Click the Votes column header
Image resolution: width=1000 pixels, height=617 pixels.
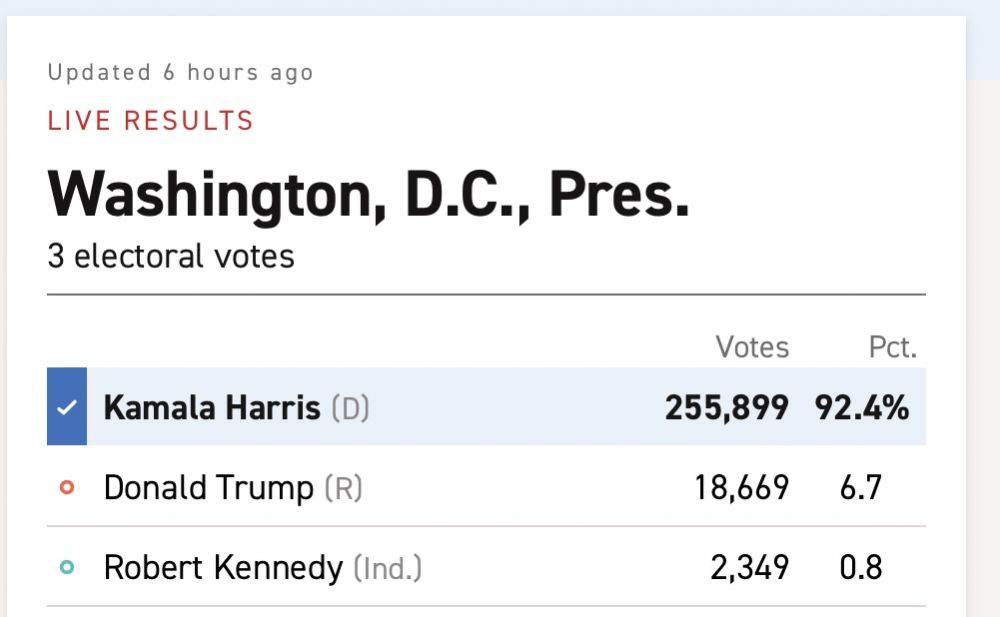click(752, 347)
